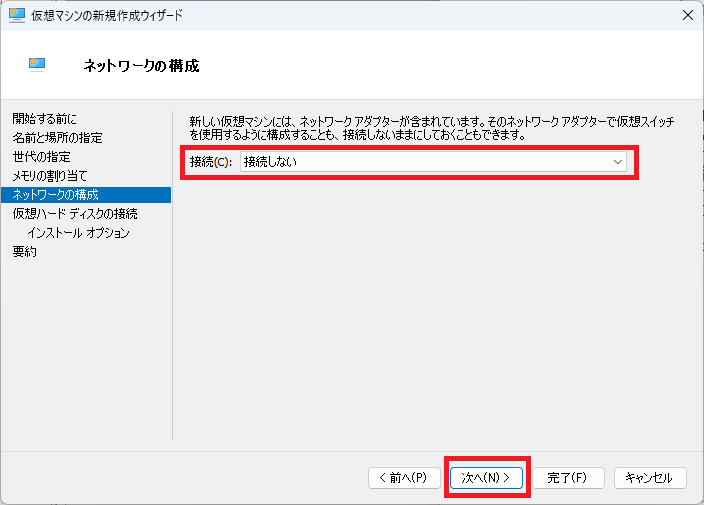
Task: Click the wizard icon in the title bar
Action: pyautogui.click(x=17, y=15)
